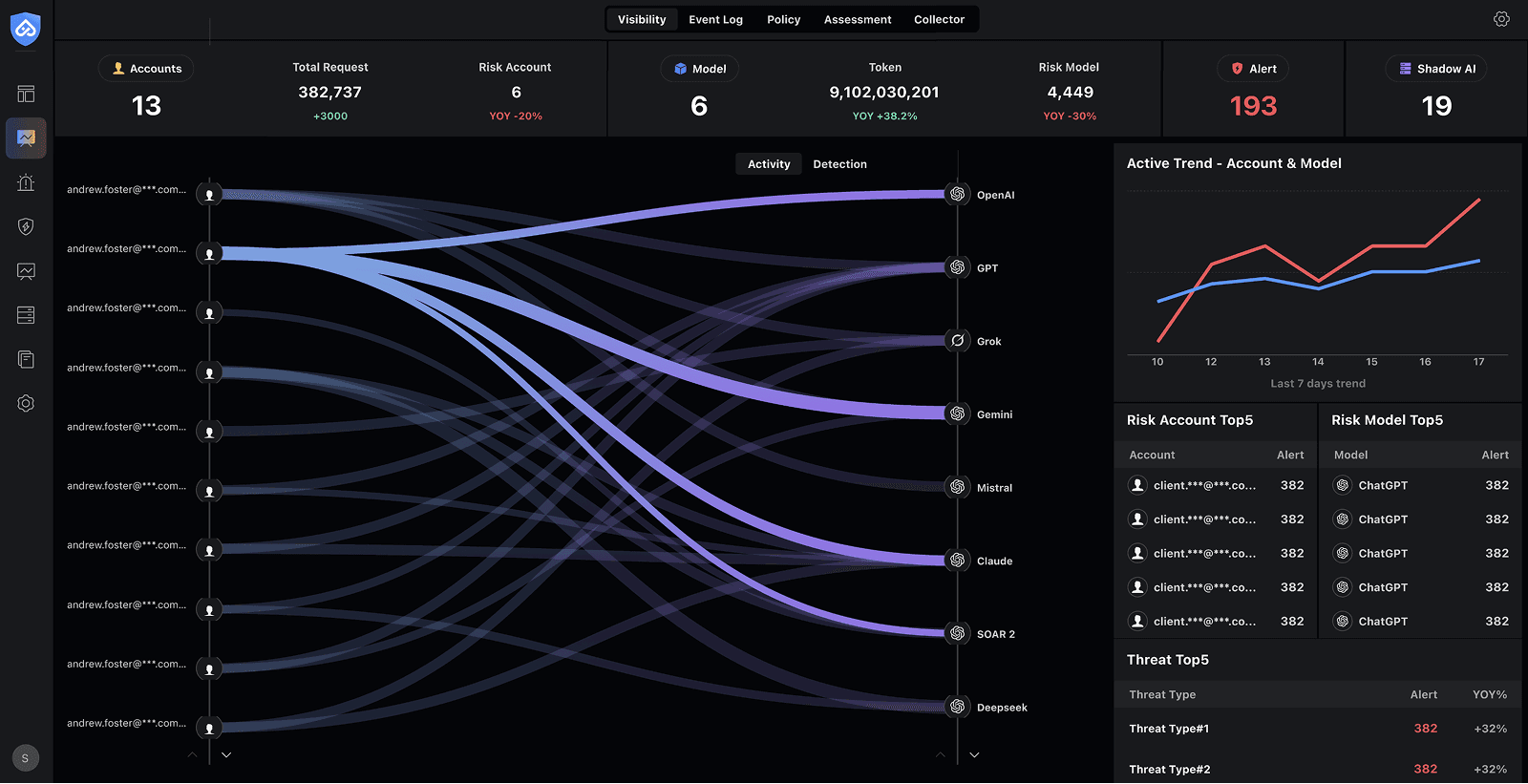The image size is (1528, 784).
Task: Click the account node with highlighted flows
Action: (209, 254)
